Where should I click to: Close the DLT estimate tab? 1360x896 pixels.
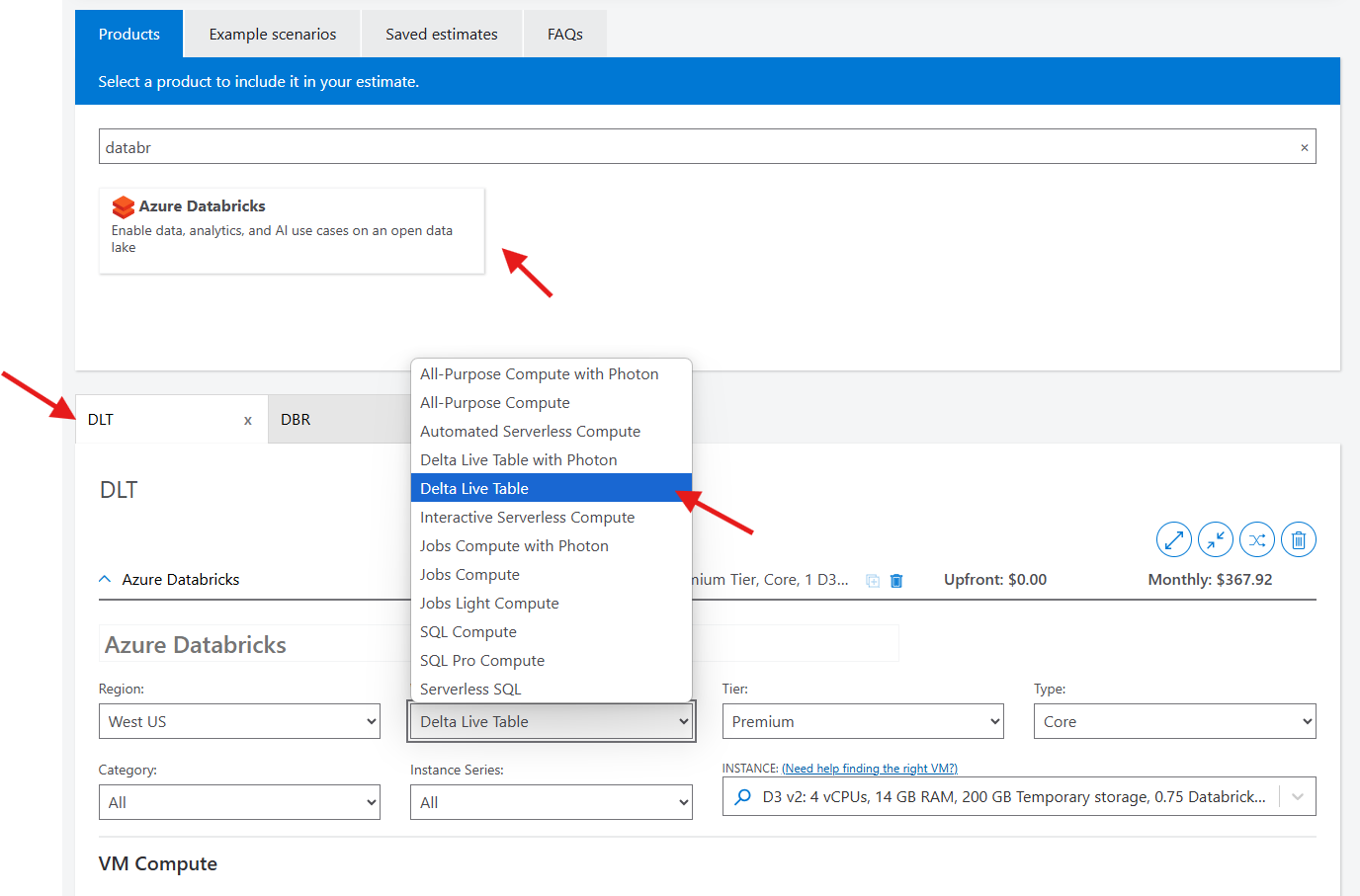(248, 421)
